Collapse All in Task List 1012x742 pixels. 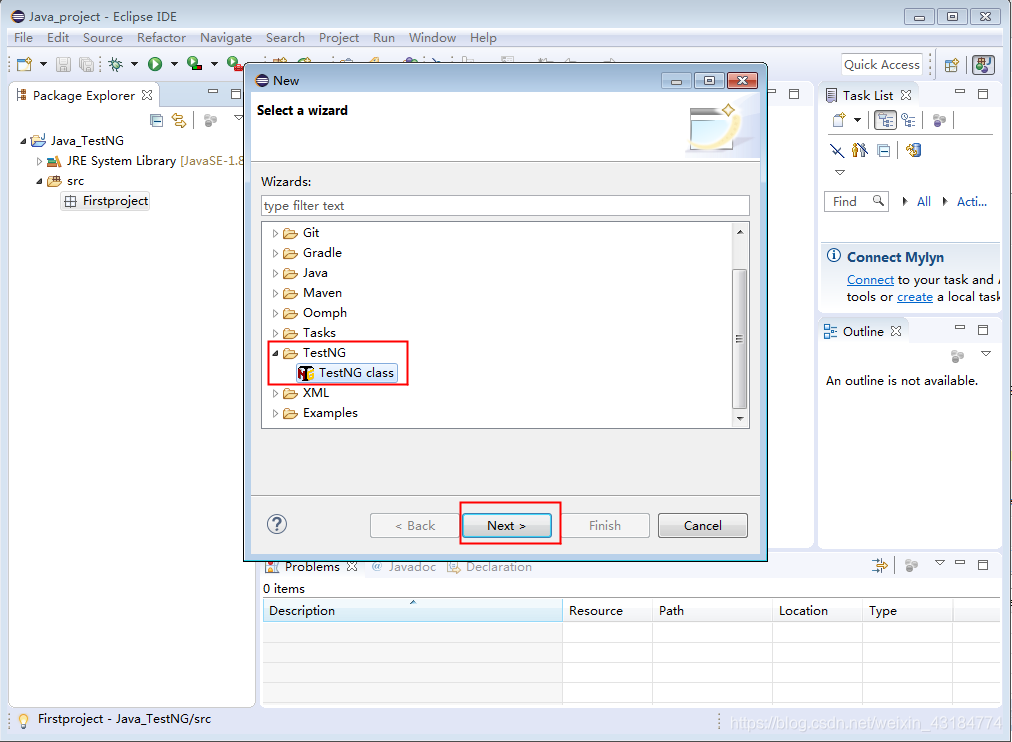click(x=884, y=151)
